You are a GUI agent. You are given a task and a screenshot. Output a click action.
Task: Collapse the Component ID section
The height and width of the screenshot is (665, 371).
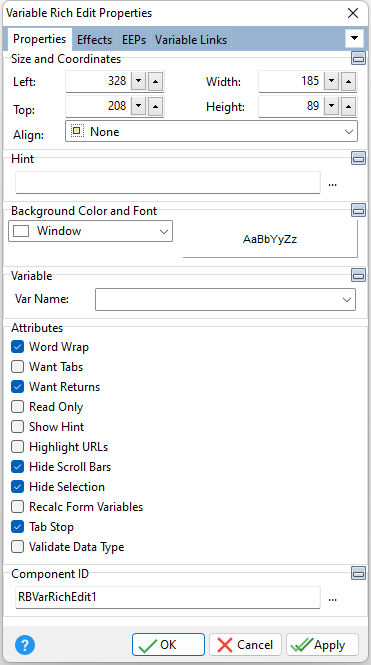click(x=358, y=573)
